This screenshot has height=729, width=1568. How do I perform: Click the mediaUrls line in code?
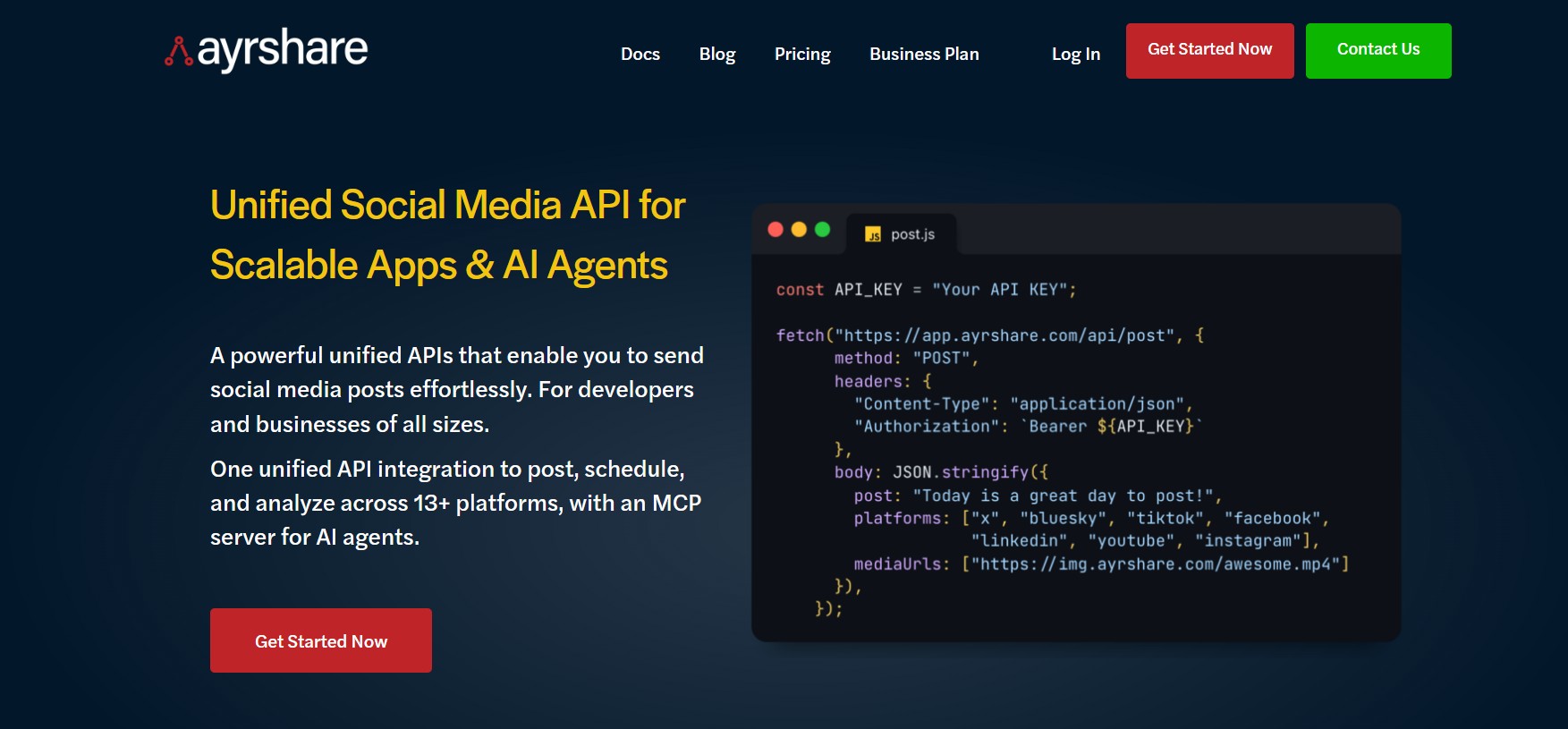(1101, 564)
